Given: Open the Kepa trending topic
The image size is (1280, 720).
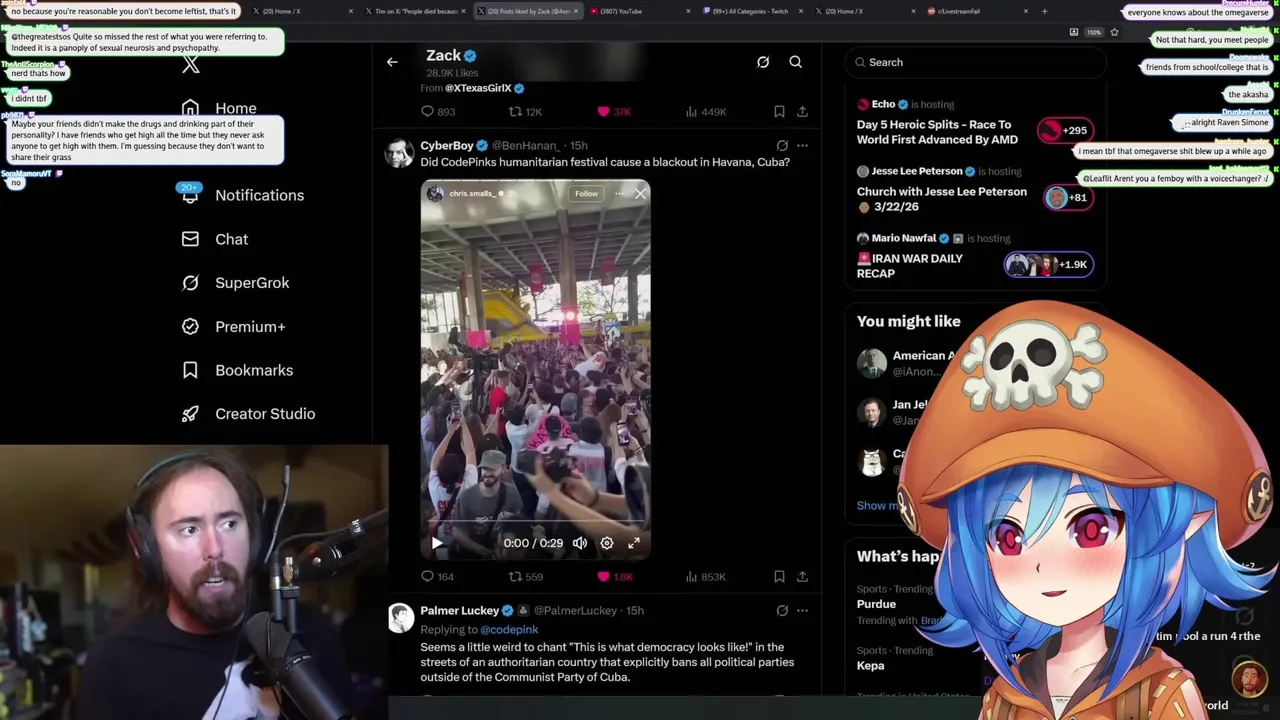Looking at the screenshot, I should click(x=870, y=666).
